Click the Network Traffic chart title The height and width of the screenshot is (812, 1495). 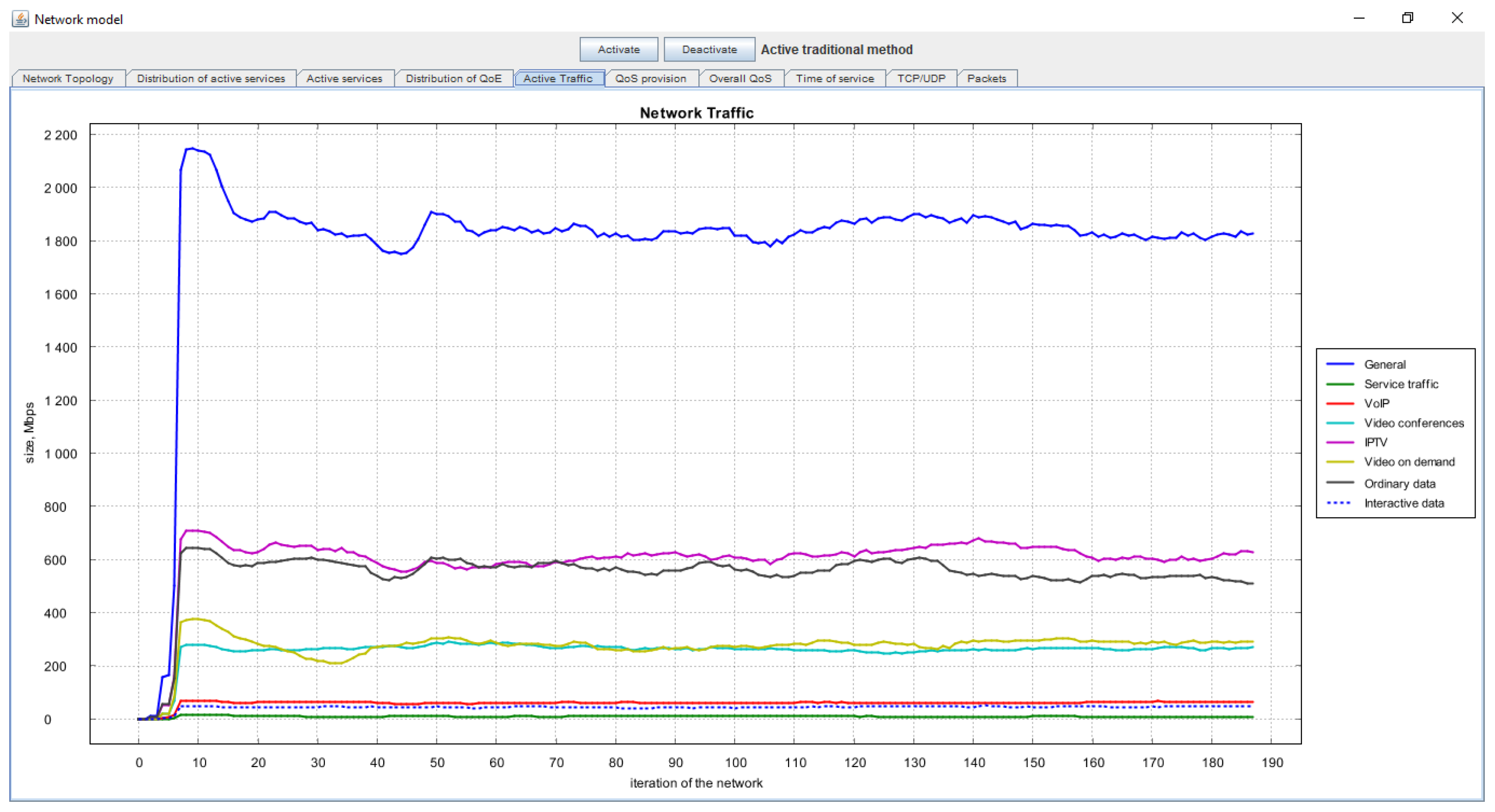click(696, 112)
